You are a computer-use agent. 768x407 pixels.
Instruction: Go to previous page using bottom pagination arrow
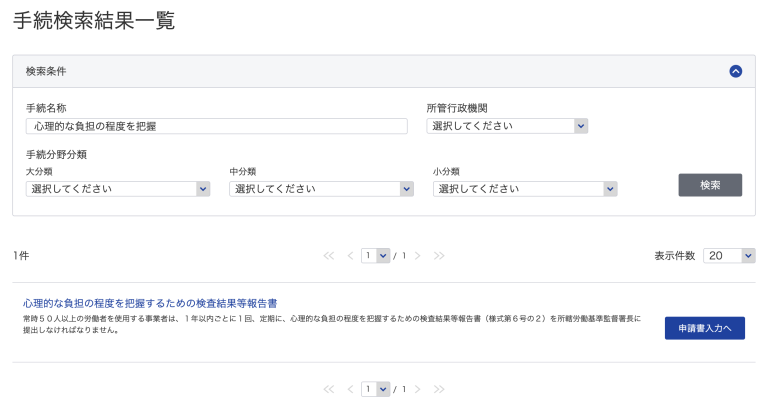coord(350,389)
